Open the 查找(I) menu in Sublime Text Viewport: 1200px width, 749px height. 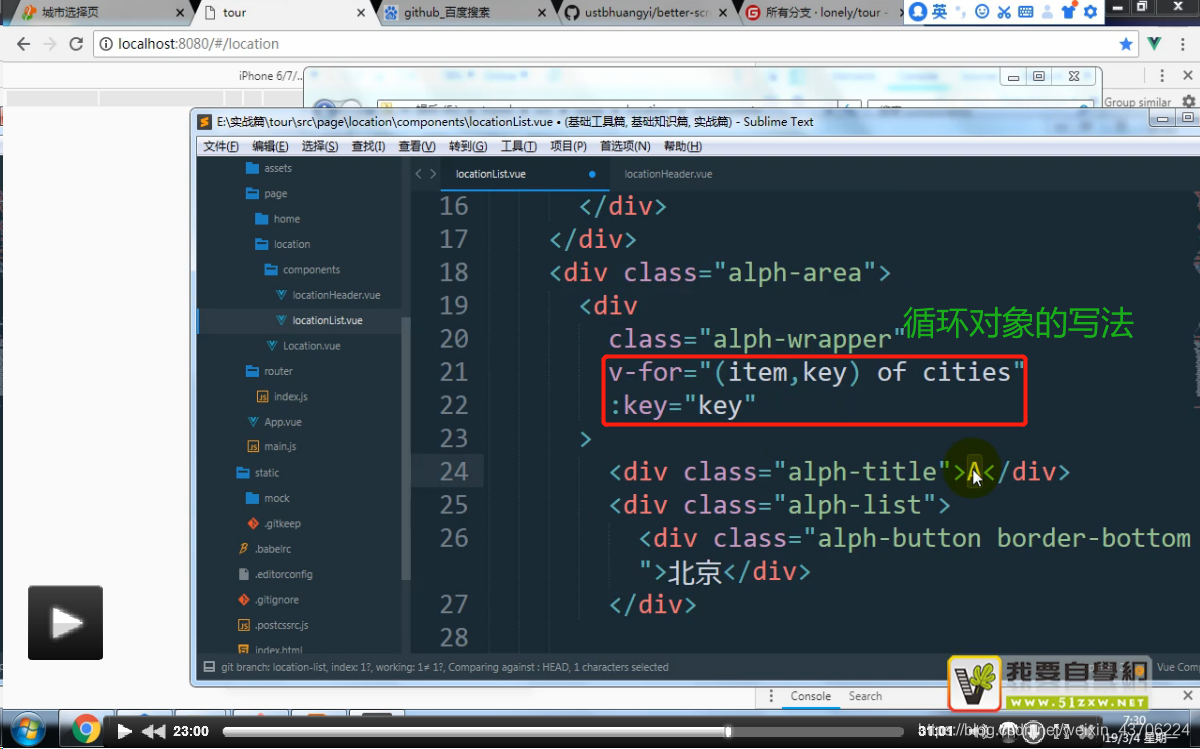tap(368, 146)
